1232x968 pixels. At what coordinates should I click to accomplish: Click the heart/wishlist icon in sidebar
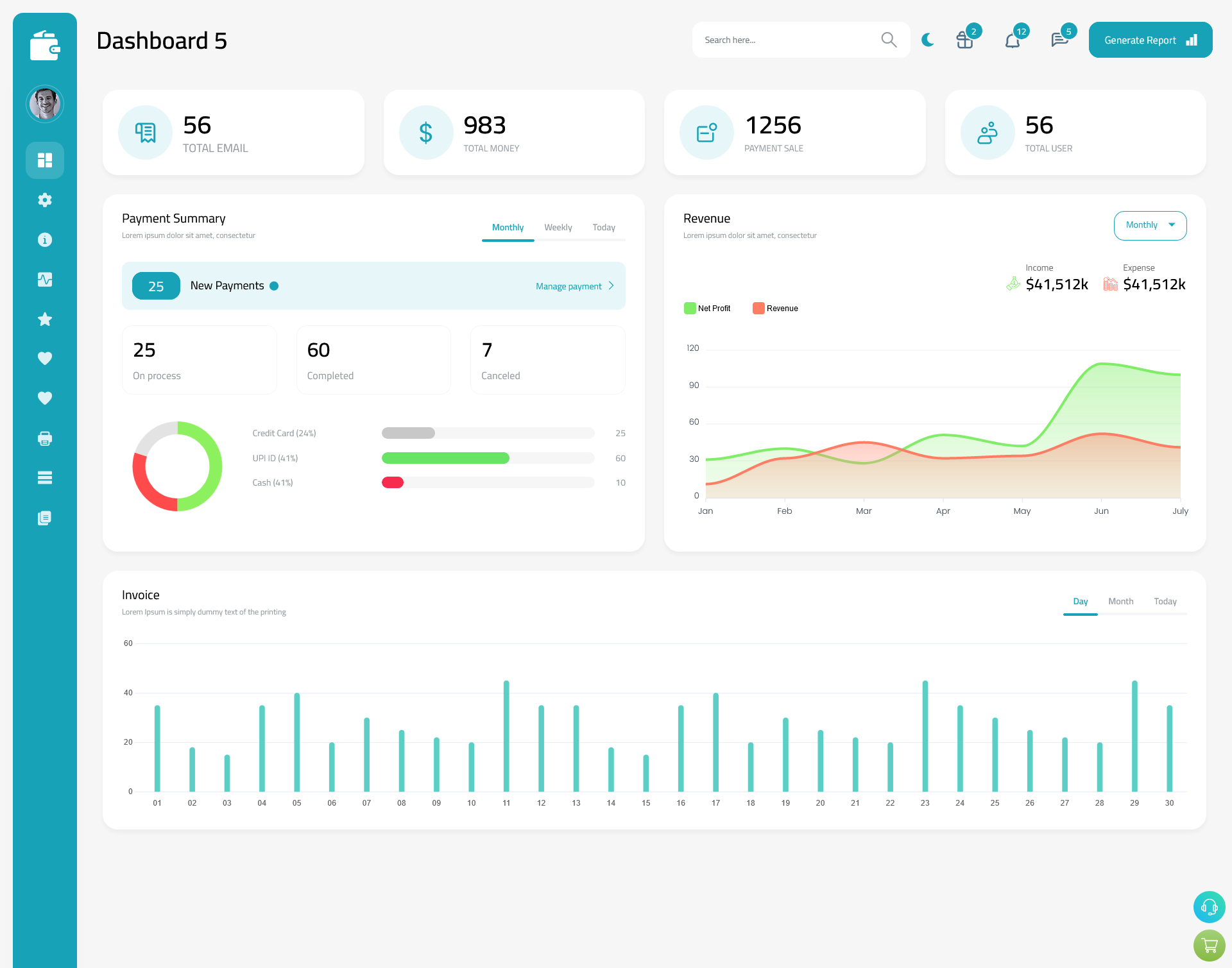click(x=44, y=358)
